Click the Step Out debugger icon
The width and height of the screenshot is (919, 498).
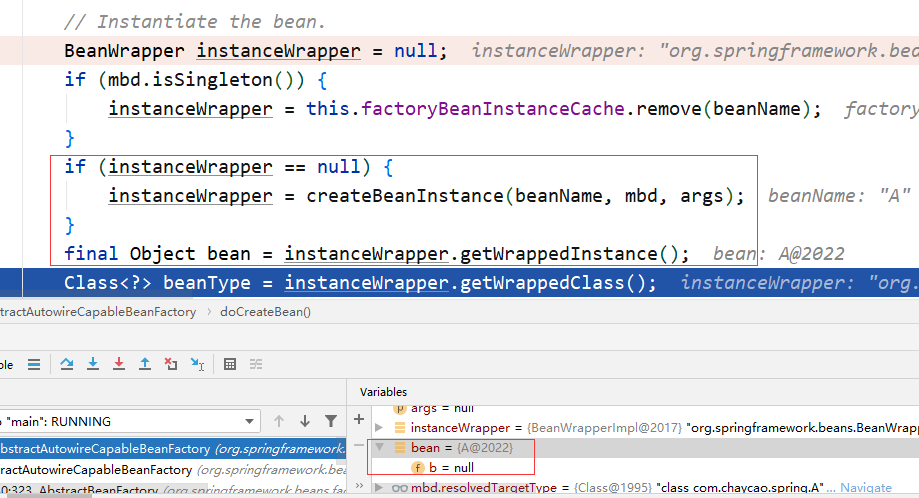[x=145, y=364]
